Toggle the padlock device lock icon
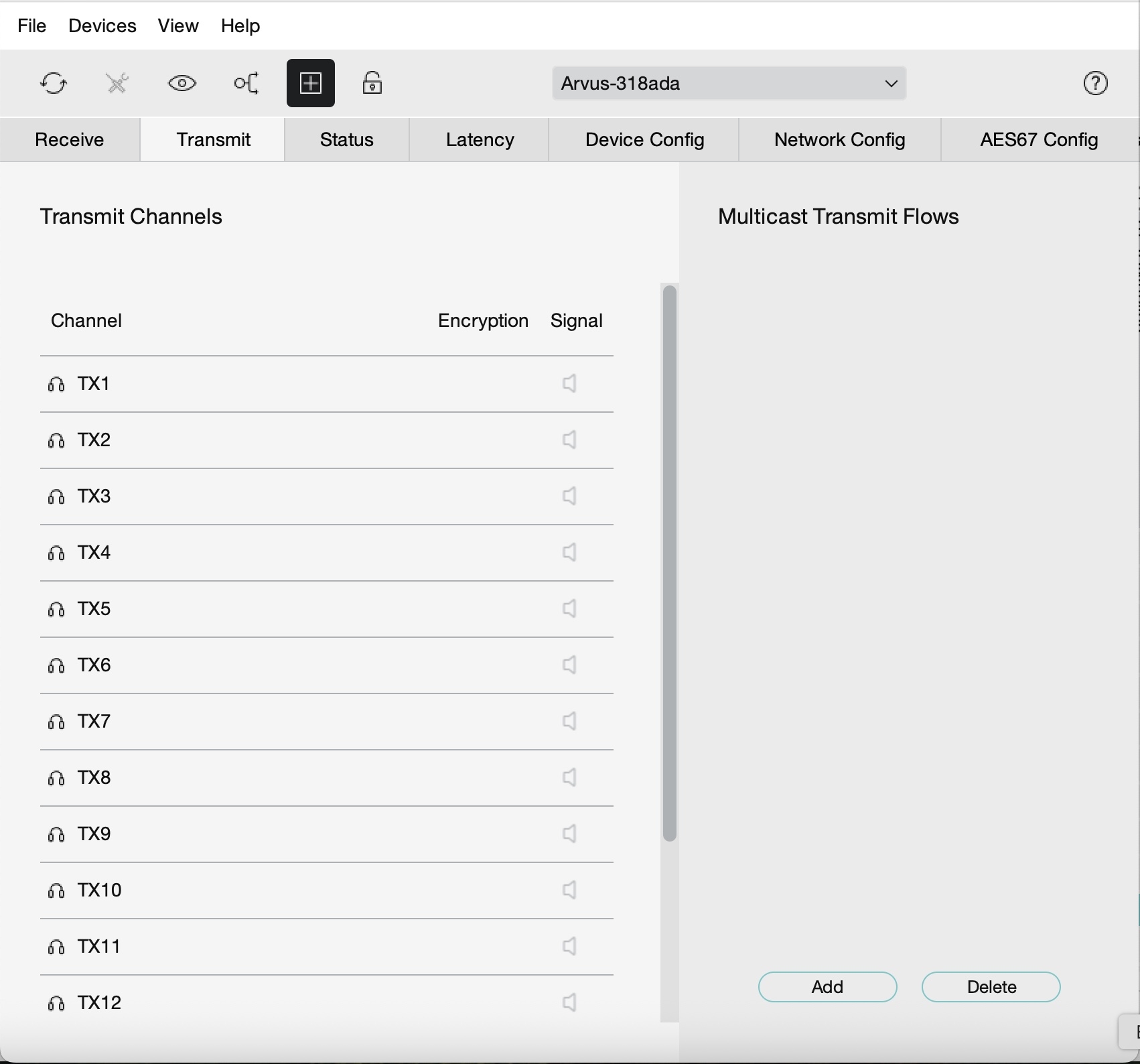Screen dimensions: 1140x1064 pos(372,83)
